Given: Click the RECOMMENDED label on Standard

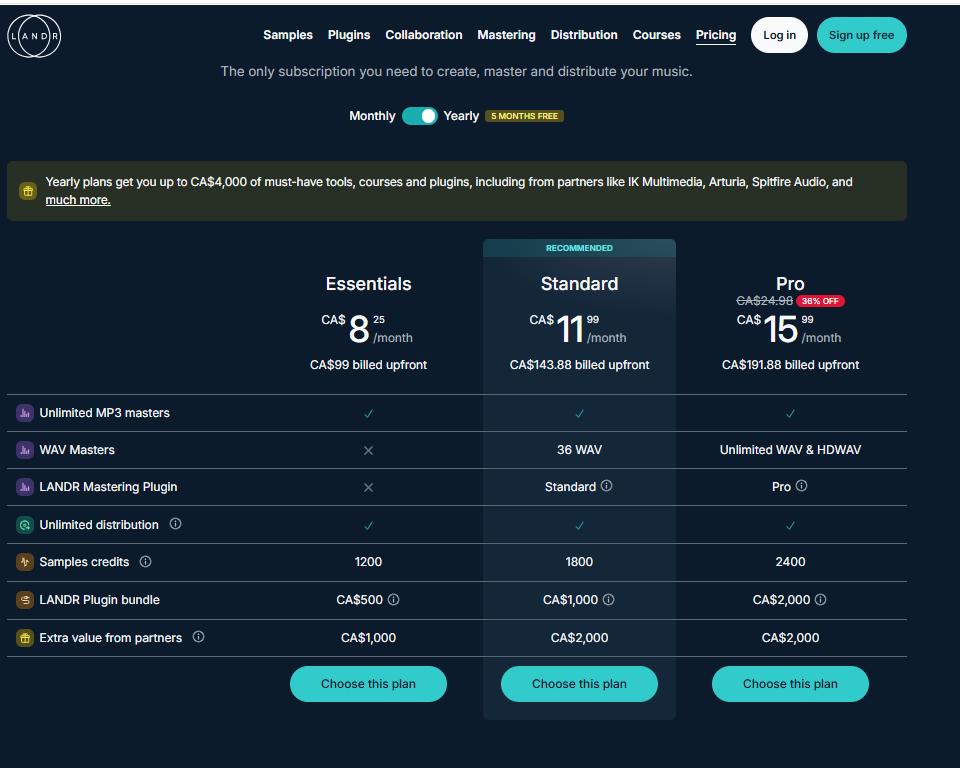Looking at the screenshot, I should coord(579,248).
